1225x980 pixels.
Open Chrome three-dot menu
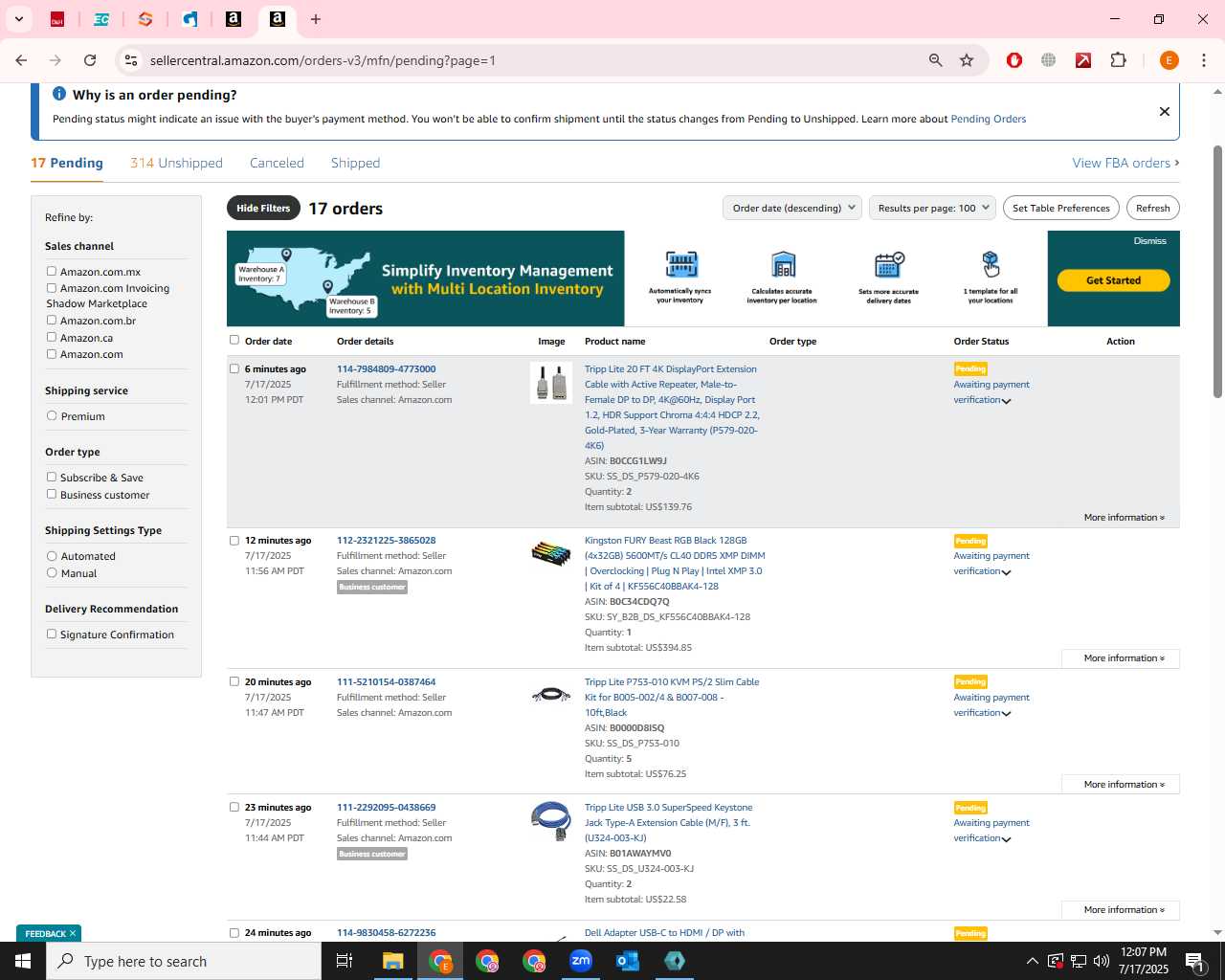pyautogui.click(x=1204, y=60)
